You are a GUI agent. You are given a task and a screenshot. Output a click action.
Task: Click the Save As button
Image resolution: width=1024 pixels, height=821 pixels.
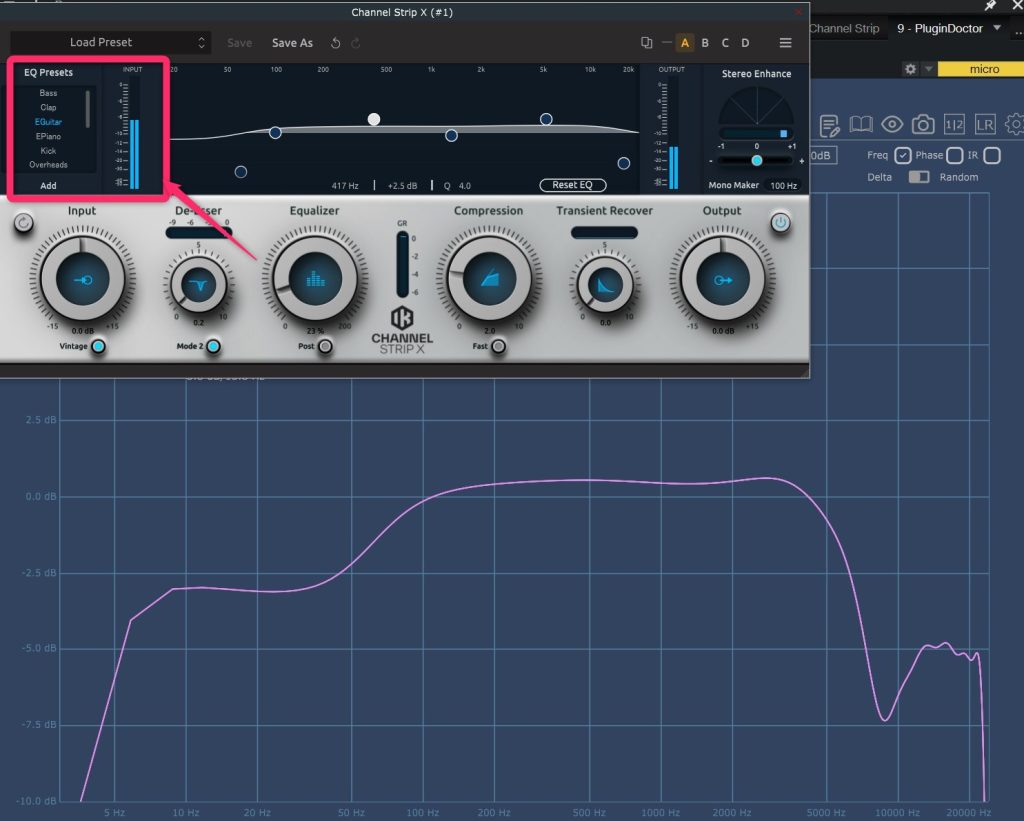click(292, 43)
